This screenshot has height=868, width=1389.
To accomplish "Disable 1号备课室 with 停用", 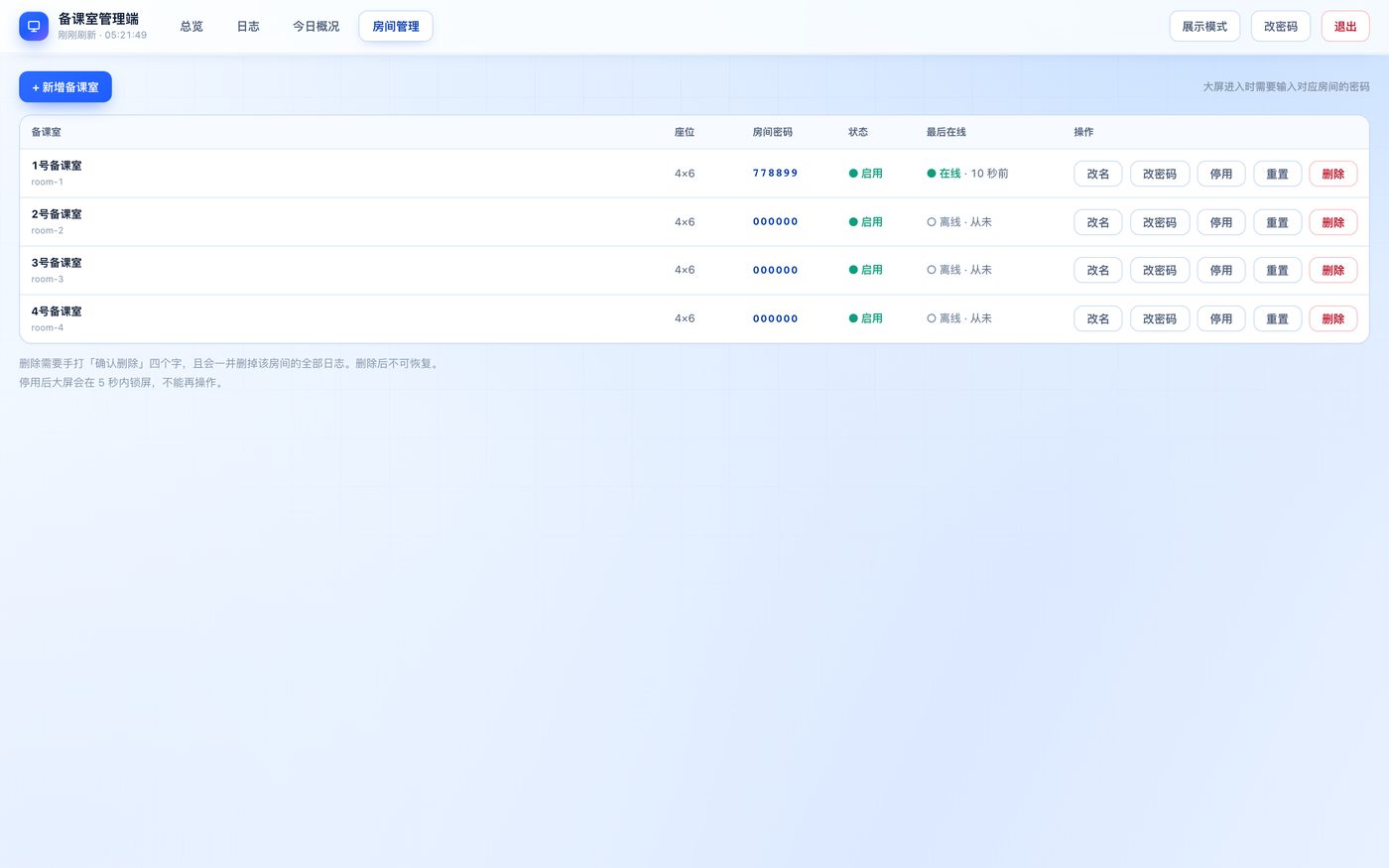I will click(1221, 174).
